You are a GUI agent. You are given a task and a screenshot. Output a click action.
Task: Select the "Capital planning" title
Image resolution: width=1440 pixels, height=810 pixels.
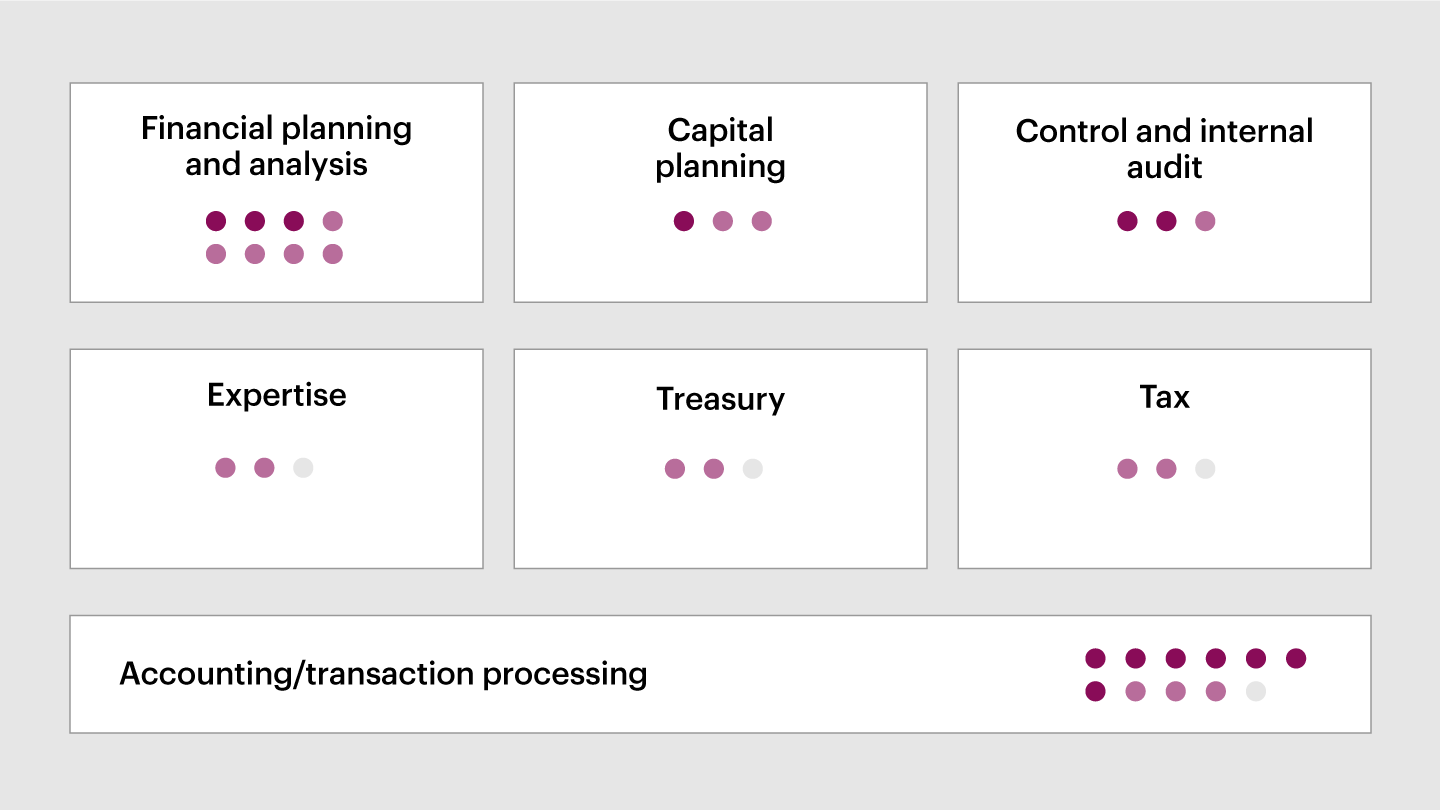point(720,148)
